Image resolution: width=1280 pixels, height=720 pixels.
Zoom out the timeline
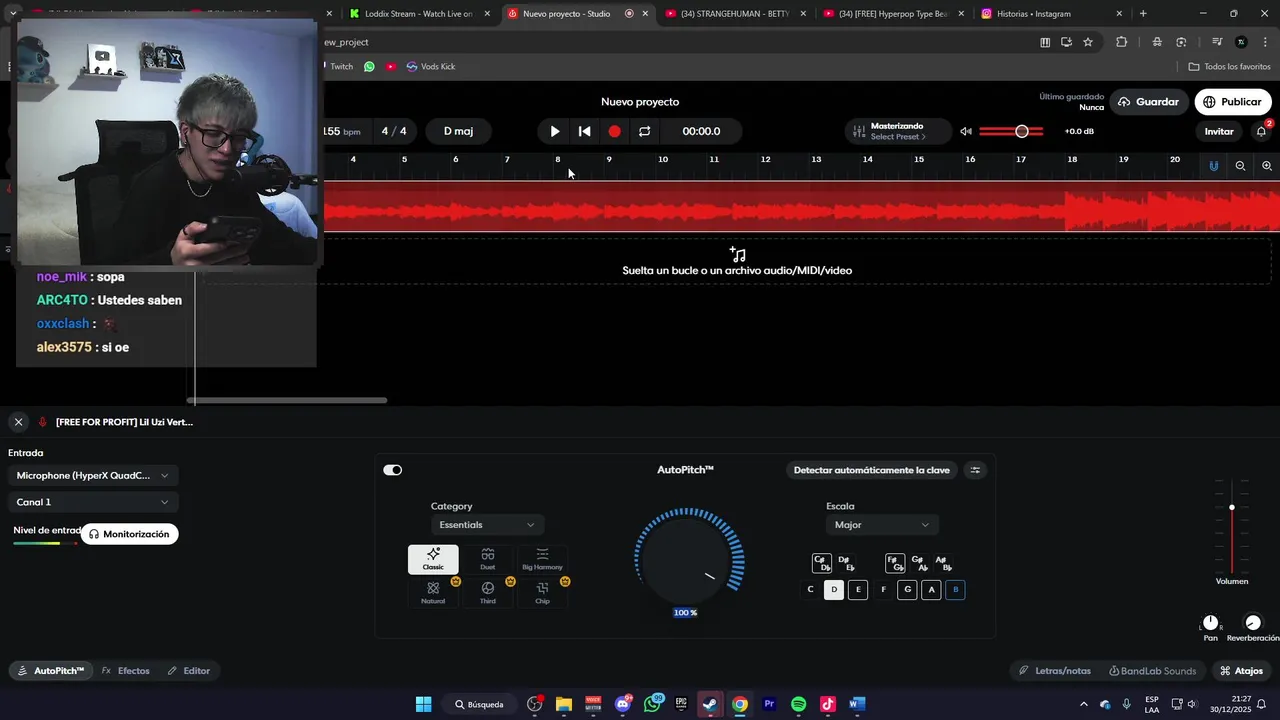(x=1240, y=166)
